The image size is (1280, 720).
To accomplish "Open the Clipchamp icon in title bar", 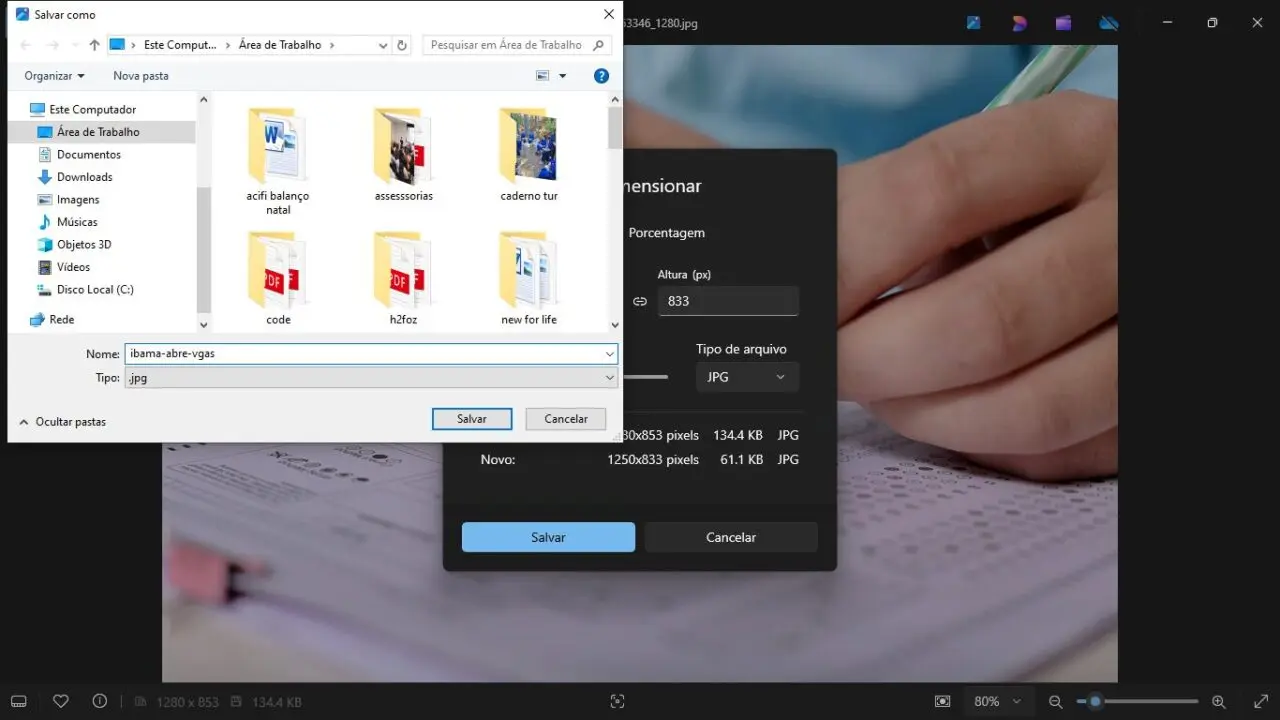I will 1063,23.
